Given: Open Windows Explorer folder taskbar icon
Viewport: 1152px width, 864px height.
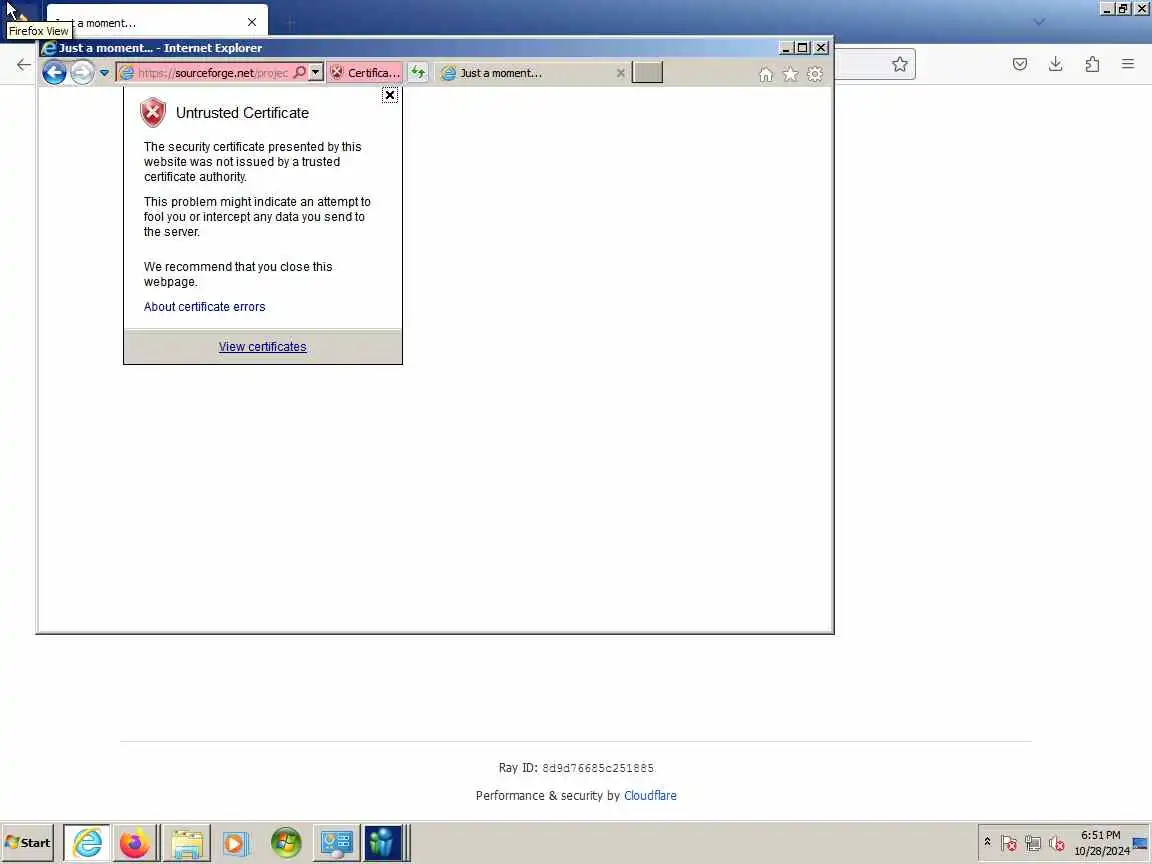Looking at the screenshot, I should pos(187,843).
